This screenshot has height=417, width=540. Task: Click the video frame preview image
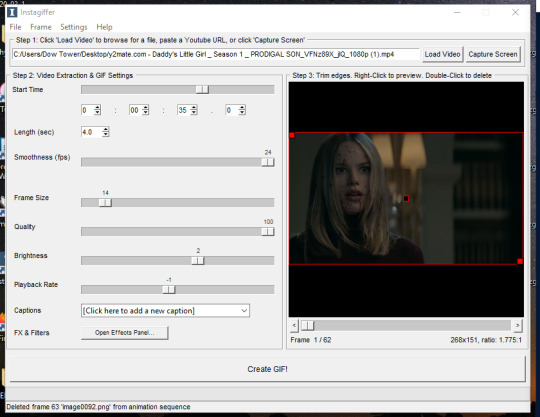pyautogui.click(x=406, y=198)
